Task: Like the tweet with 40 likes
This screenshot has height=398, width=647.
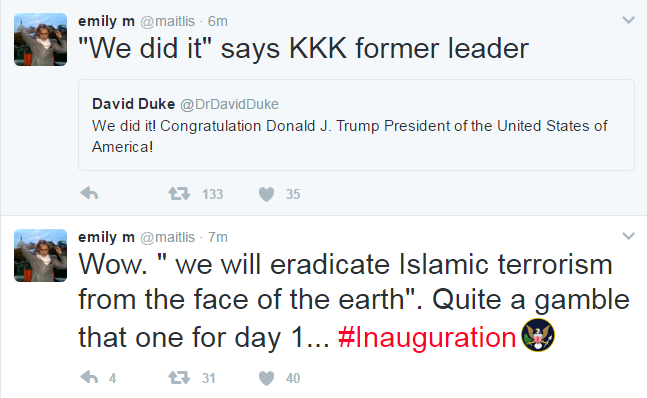Action: point(266,378)
